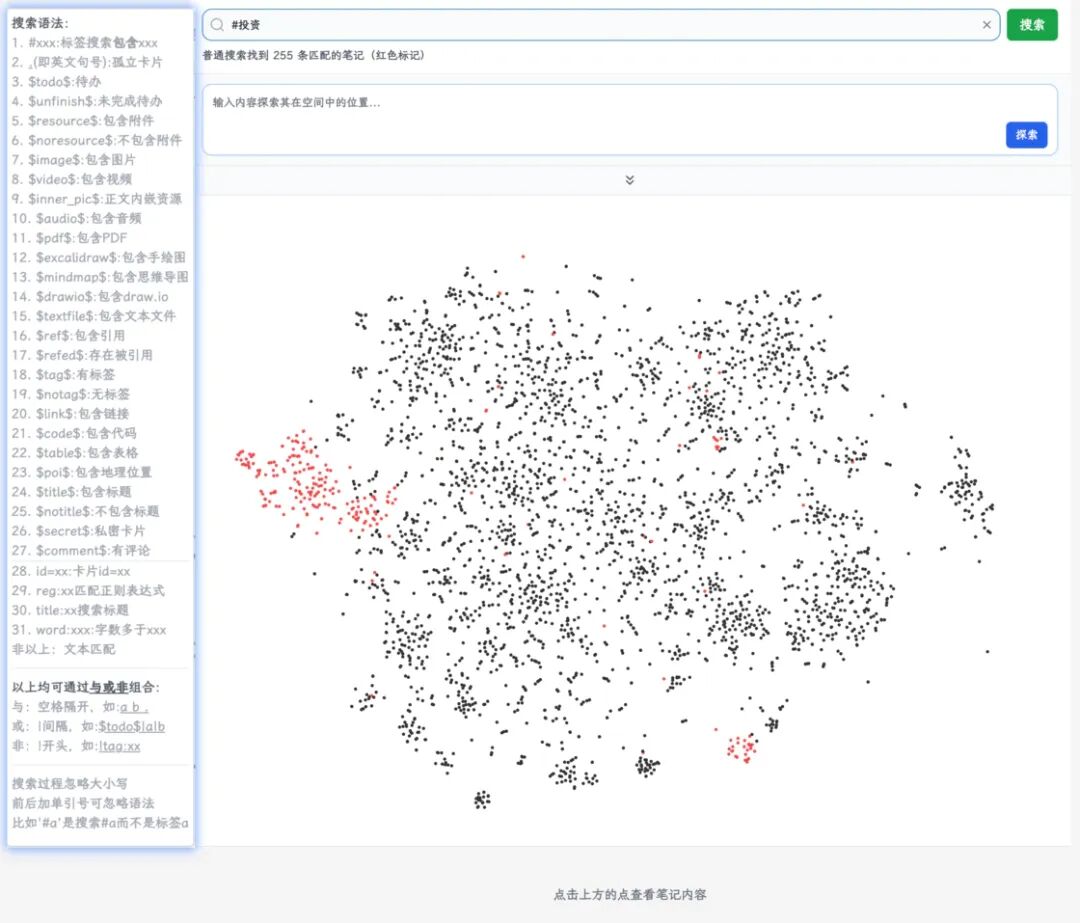Select syntax entry $resource$:包含附件
This screenshot has height=923, width=1080.
pyautogui.click(x=83, y=121)
